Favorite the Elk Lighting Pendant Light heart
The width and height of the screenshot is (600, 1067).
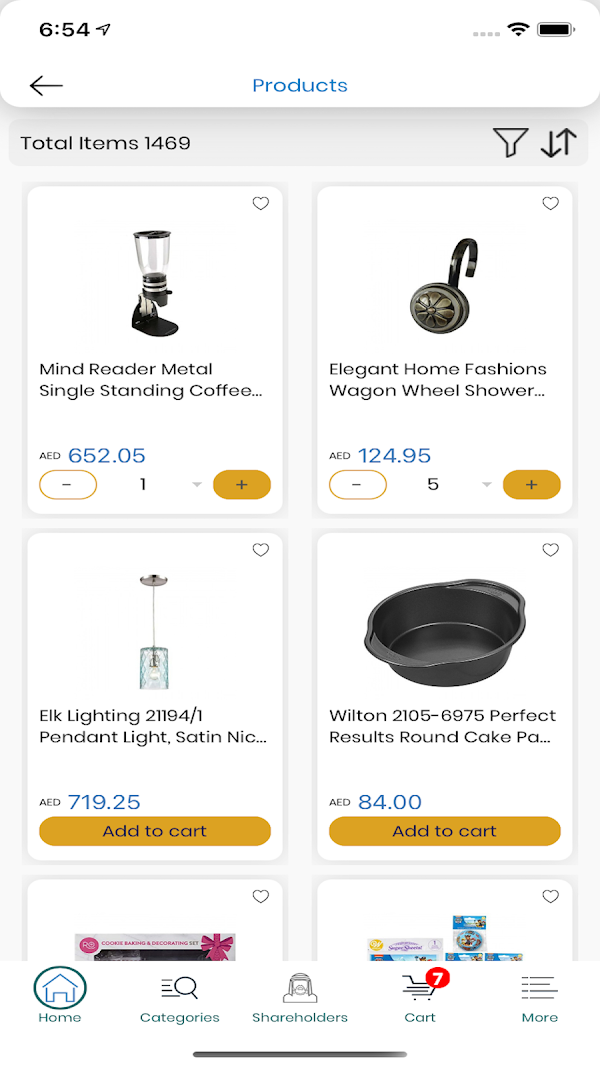point(260,550)
